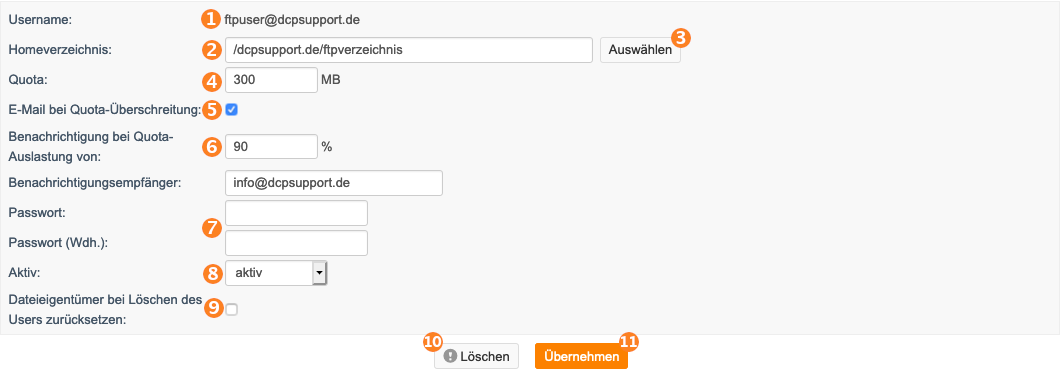Click the Auswählen button

click(x=640, y=50)
